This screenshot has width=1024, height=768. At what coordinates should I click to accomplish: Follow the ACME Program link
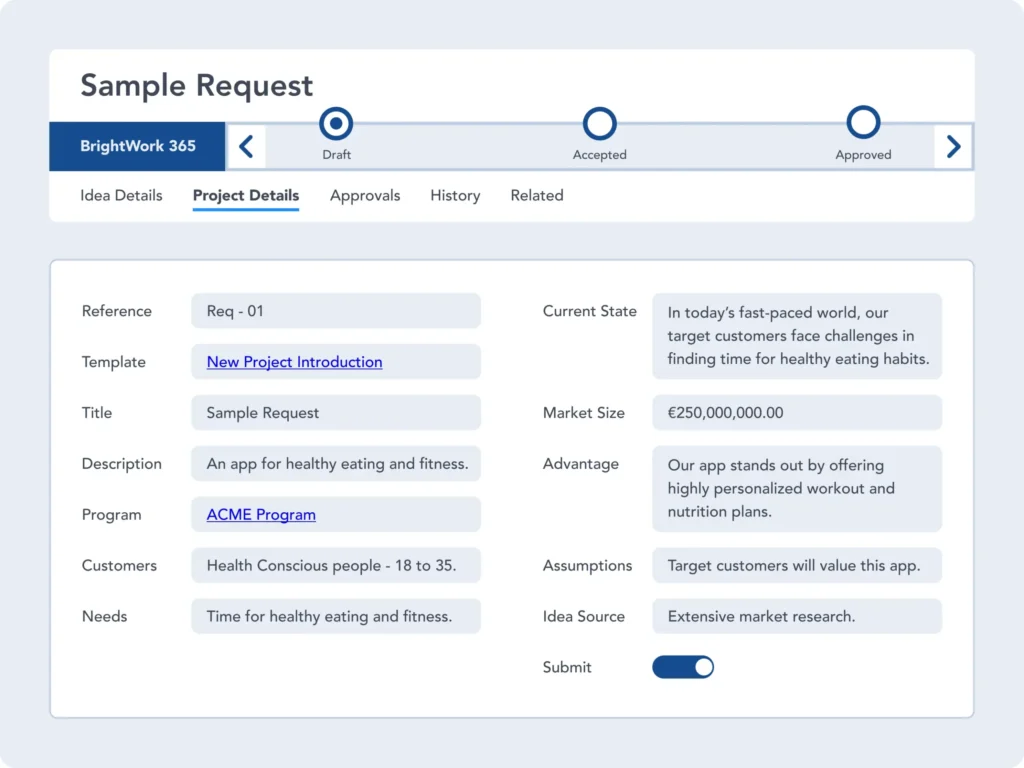261,515
